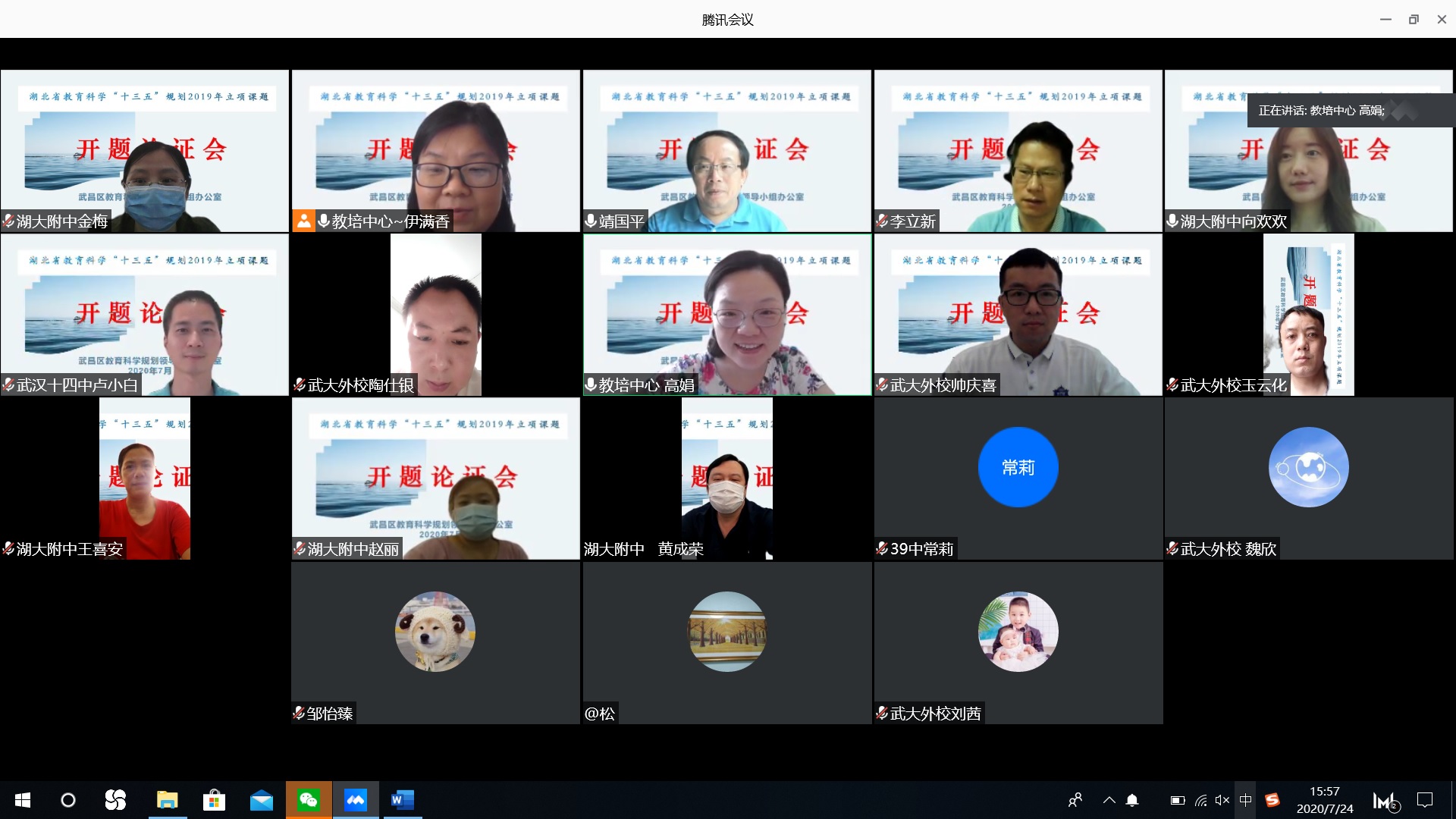Open Word from the taskbar
The width and height of the screenshot is (1456, 819).
402,800
